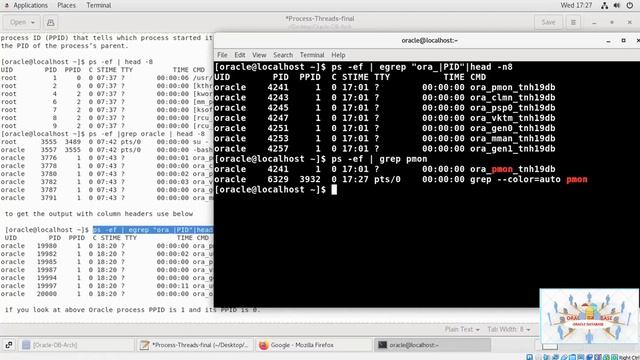Open the Terminal menu in top bar
640x360 pixels.
click(x=98, y=5)
